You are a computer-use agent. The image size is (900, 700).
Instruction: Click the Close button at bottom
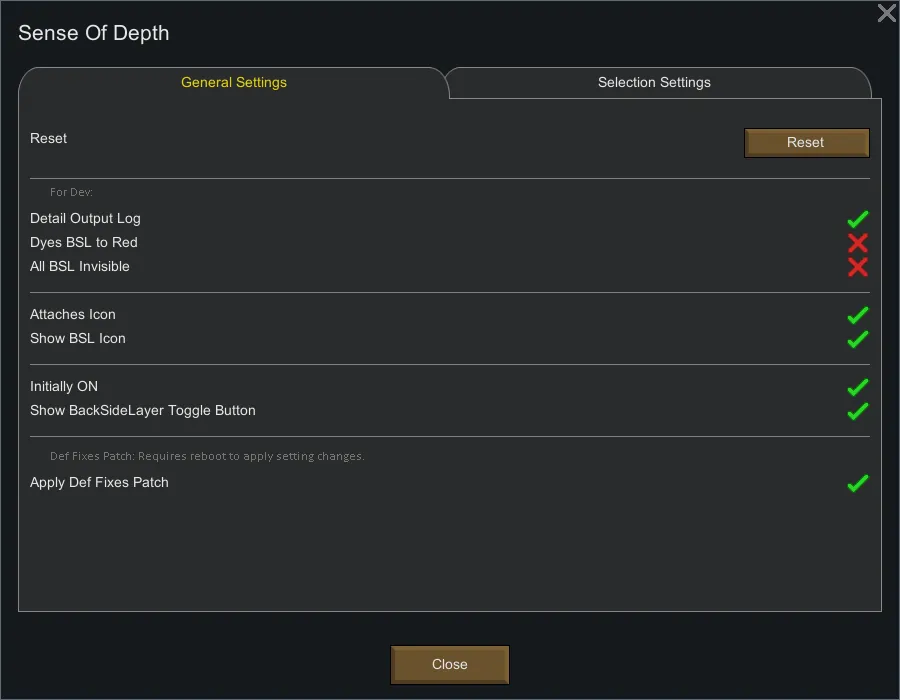tap(449, 665)
